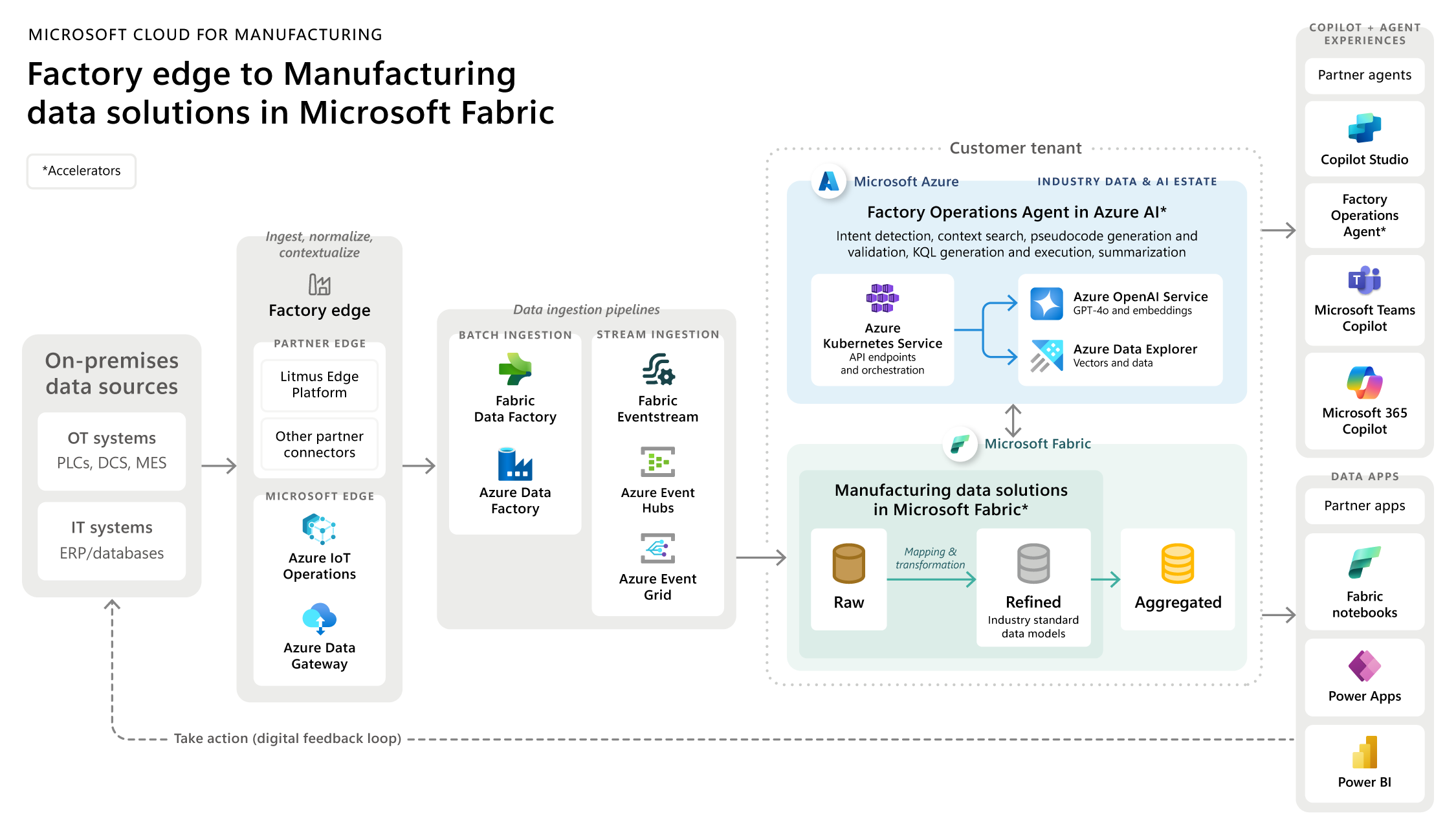Viewport: 1456px width, 831px height.
Task: Click the Azure OpenAI Service icon
Action: [x=1046, y=304]
